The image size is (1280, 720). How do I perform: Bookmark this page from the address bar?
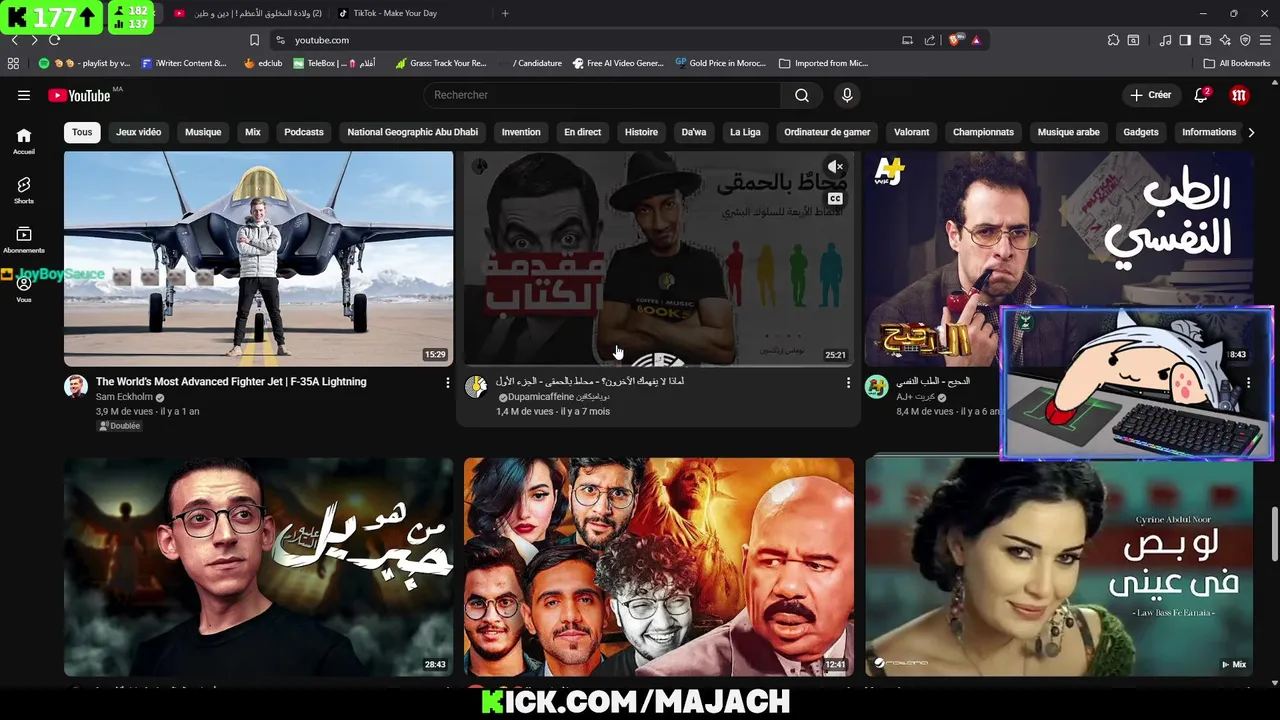[254, 40]
